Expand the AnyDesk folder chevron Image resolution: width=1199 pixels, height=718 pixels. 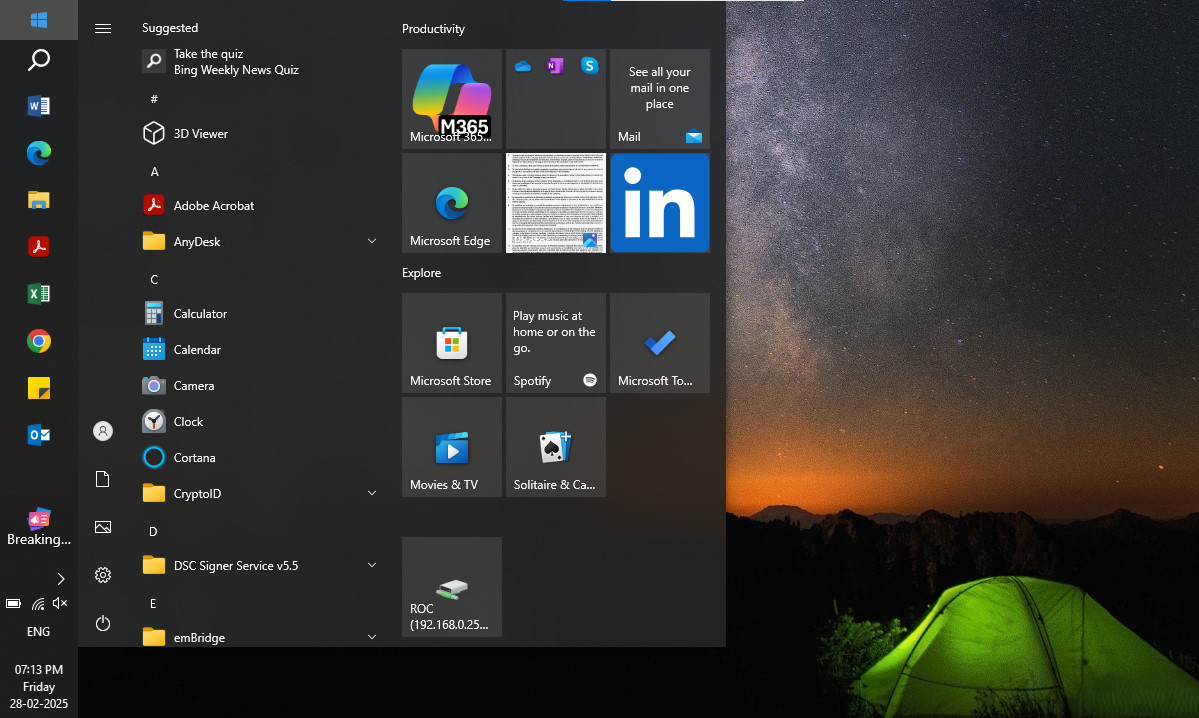[x=372, y=241]
